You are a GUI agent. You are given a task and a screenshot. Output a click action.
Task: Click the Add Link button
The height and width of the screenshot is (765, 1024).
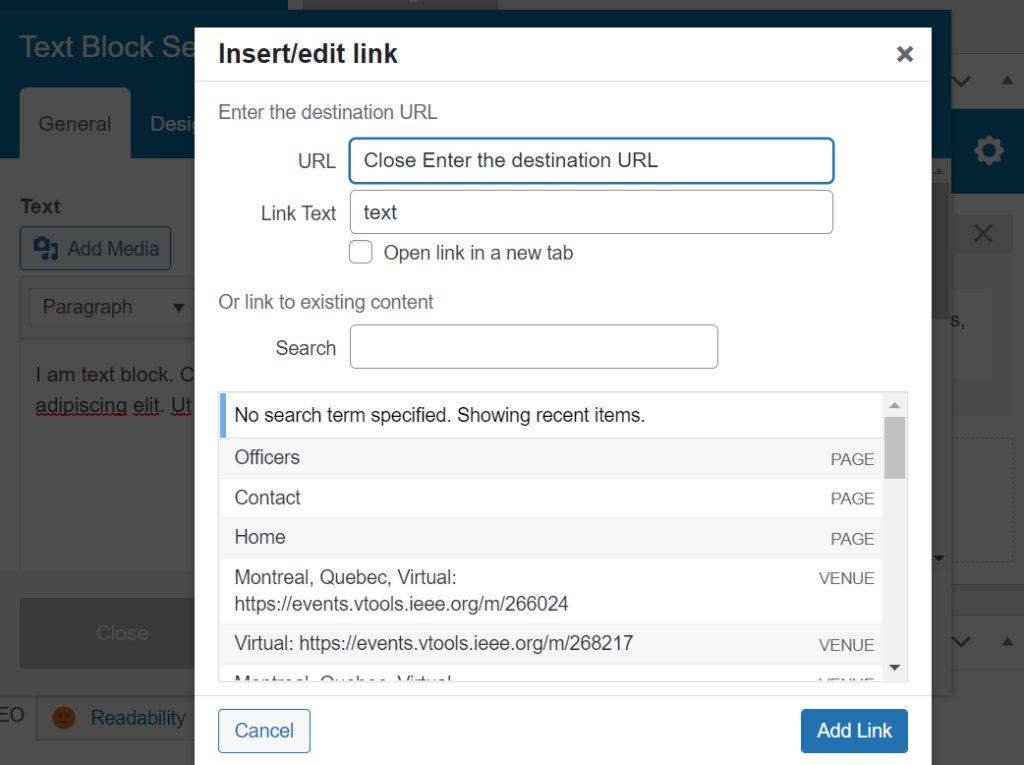(854, 731)
